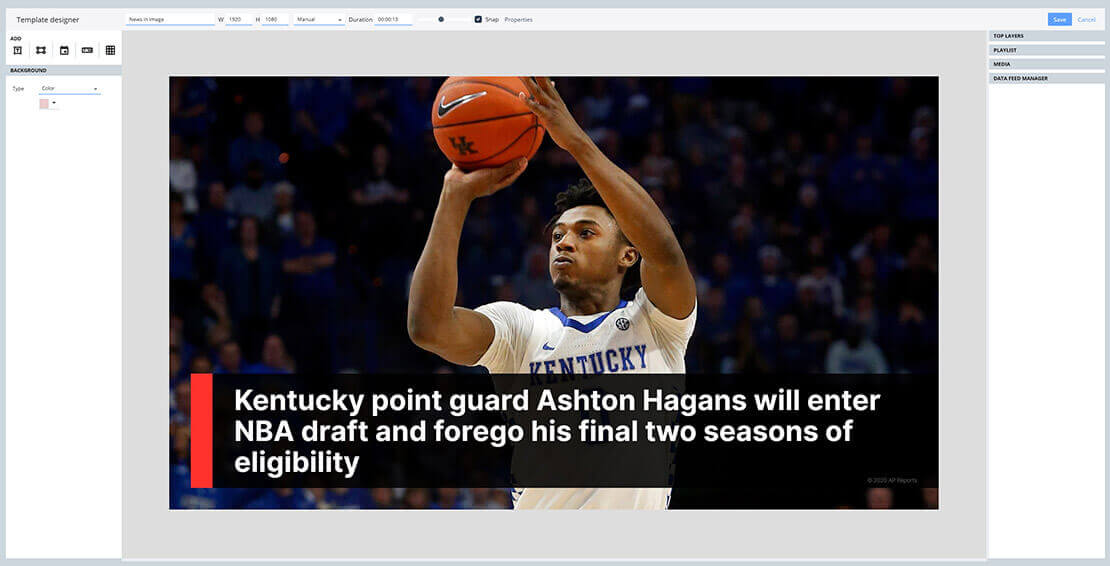Click the '© 2020 AP Reports' caption
This screenshot has height=566, width=1110.
pyautogui.click(x=892, y=480)
